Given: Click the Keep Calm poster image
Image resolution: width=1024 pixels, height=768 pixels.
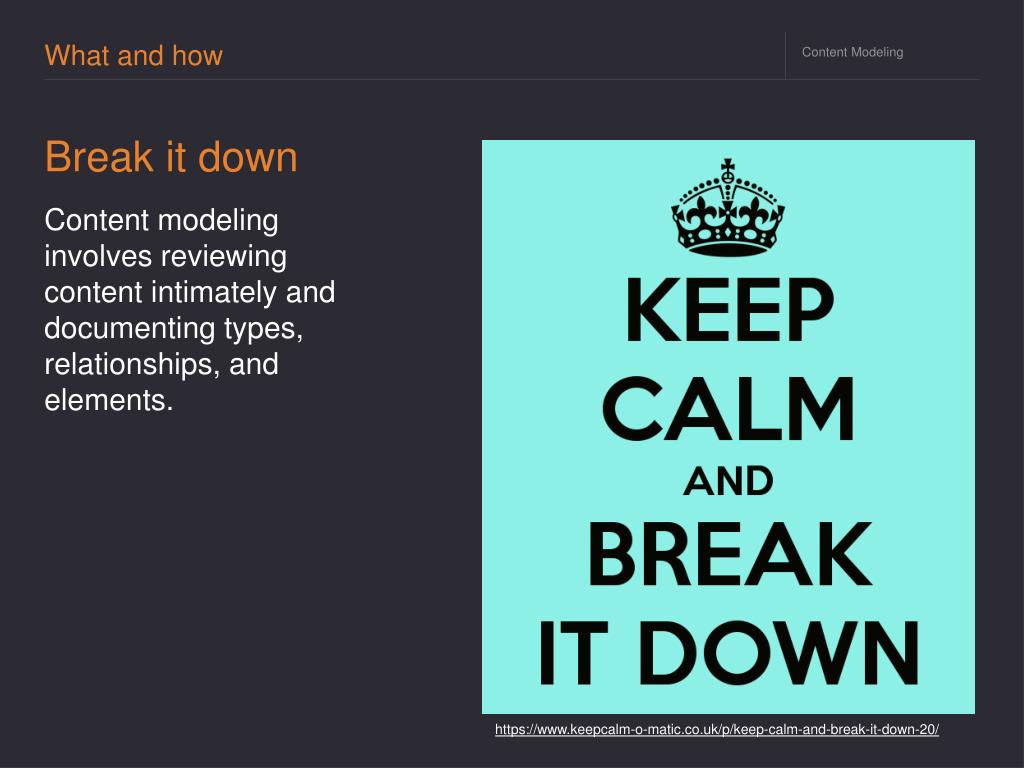Looking at the screenshot, I should coord(728,426).
